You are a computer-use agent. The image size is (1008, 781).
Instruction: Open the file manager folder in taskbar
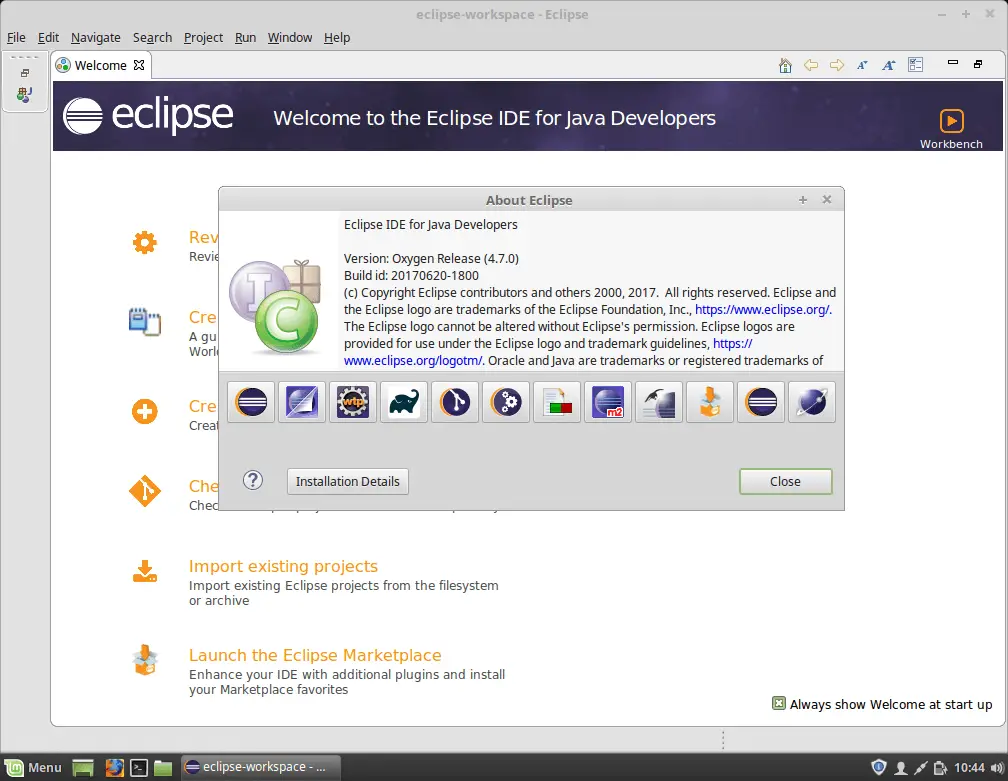tap(163, 768)
